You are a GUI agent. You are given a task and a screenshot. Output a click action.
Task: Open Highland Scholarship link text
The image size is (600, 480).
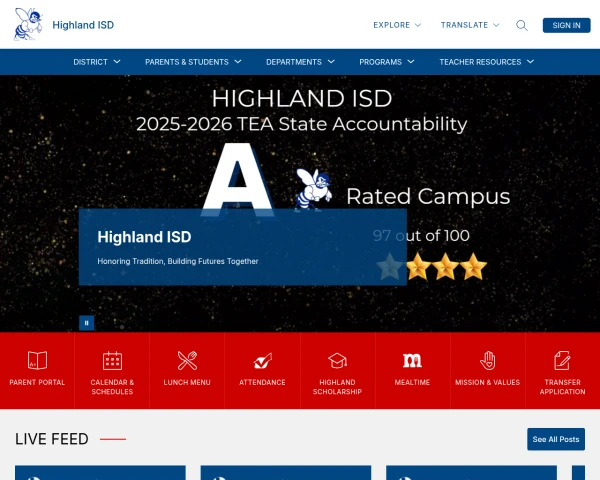tap(337, 387)
